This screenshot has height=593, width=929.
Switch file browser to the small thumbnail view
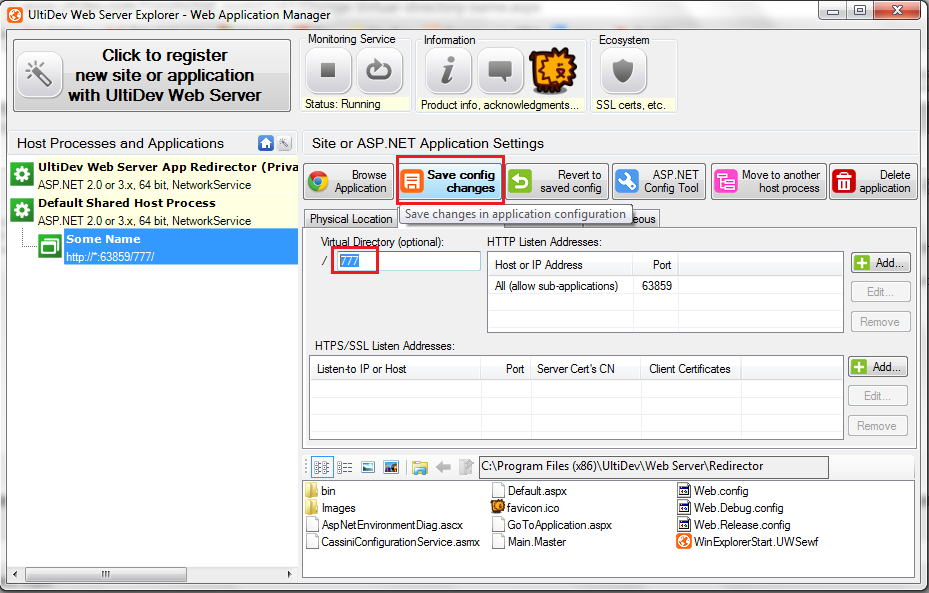(368, 467)
